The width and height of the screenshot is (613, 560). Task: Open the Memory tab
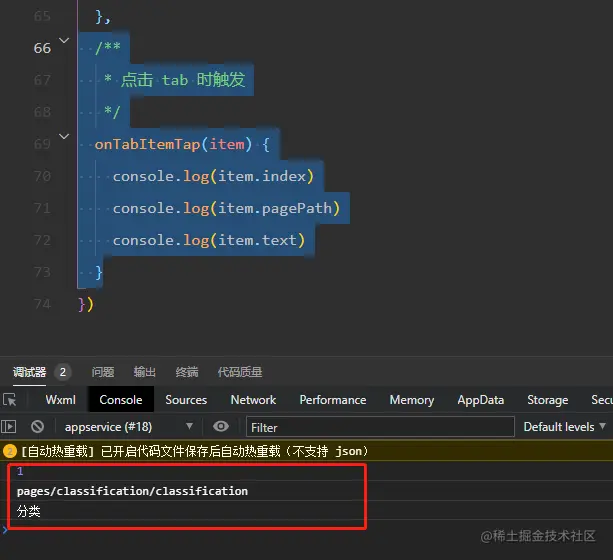(x=412, y=400)
